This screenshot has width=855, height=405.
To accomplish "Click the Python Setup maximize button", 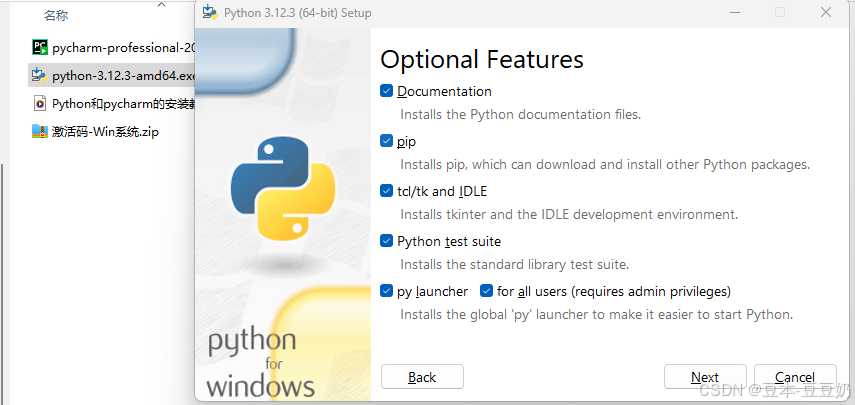I will pyautogui.click(x=780, y=12).
